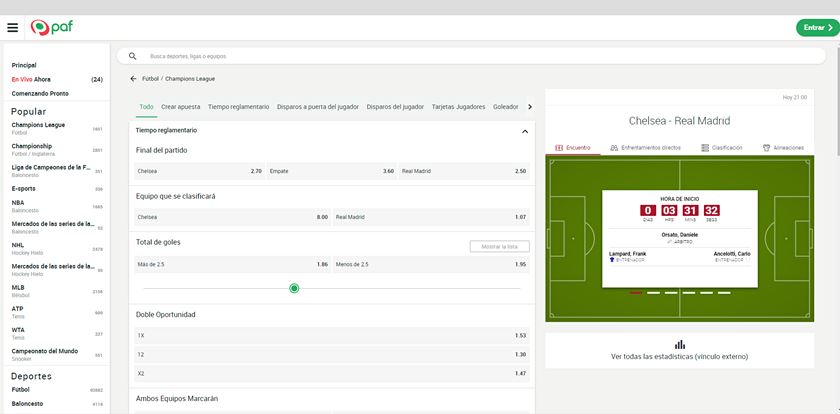
Task: Bet on Chelsea to win at 2.70
Action: (199, 171)
